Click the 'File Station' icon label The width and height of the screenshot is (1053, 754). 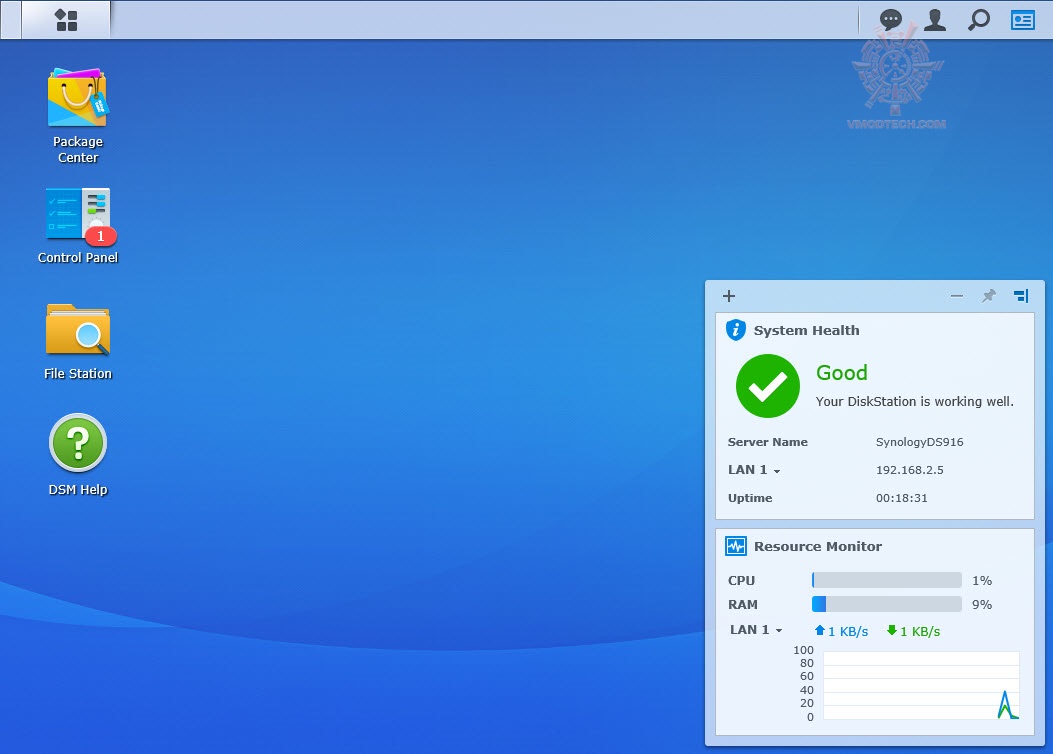pyautogui.click(x=78, y=374)
